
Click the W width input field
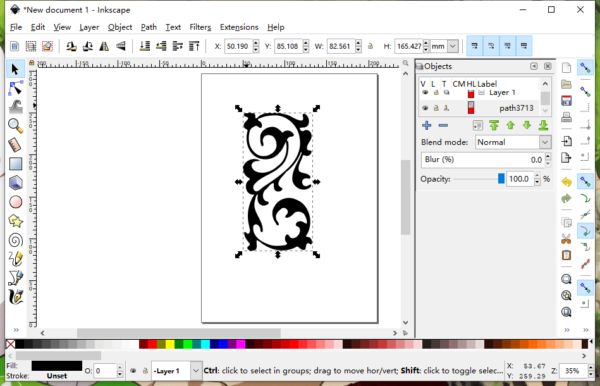point(340,46)
